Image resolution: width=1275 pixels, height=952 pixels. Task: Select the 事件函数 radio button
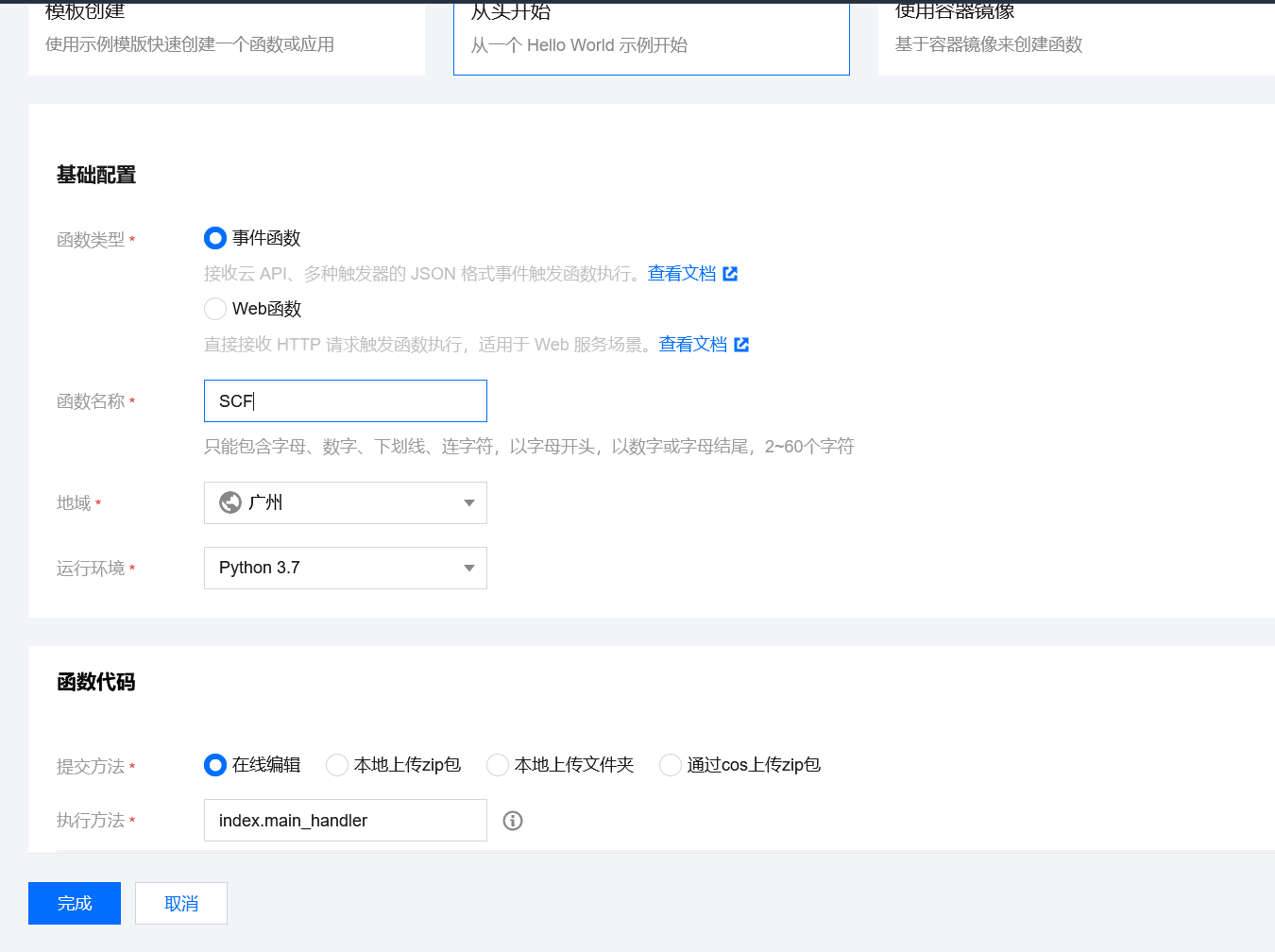[x=215, y=238]
